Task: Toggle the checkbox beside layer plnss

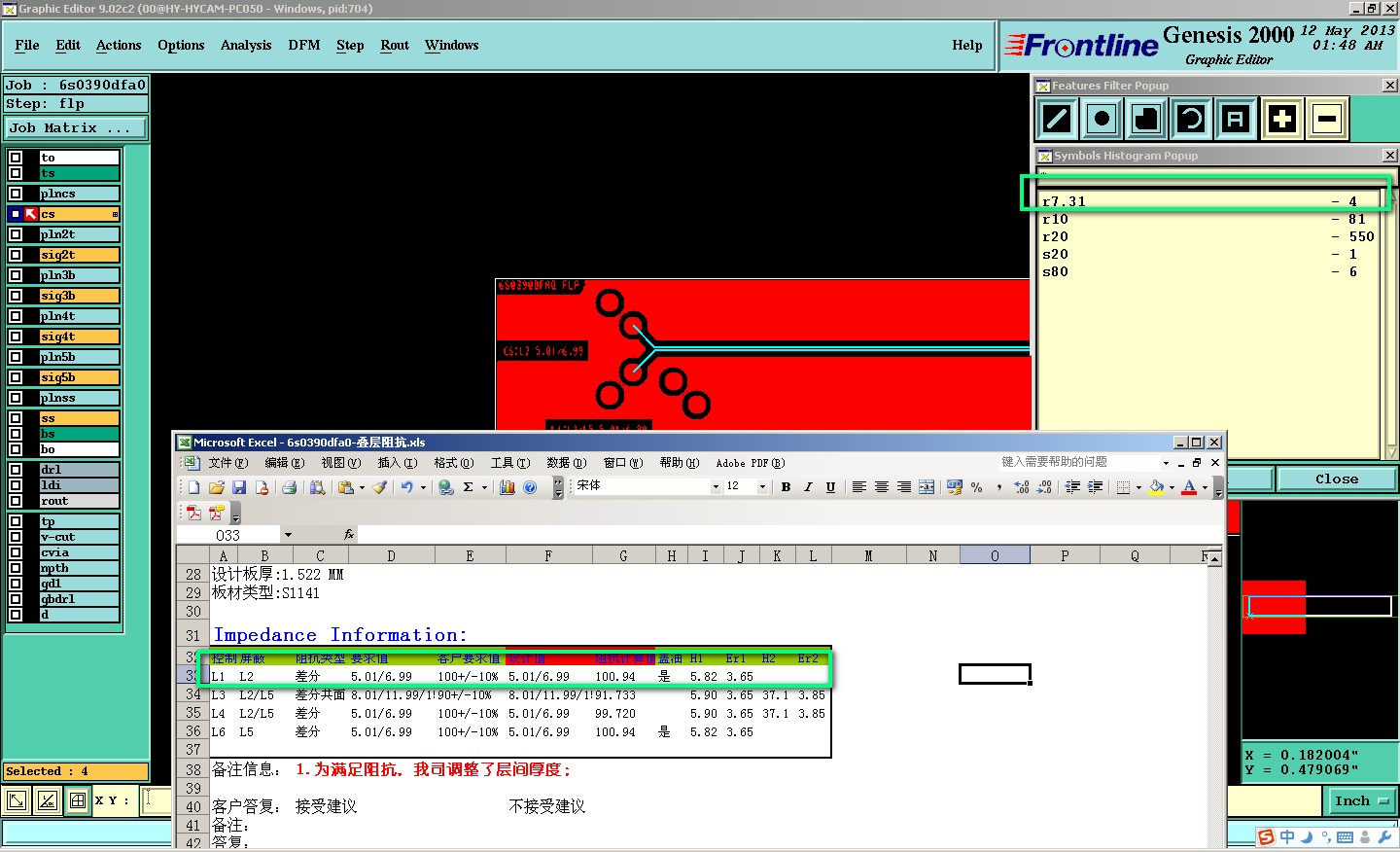Action: 16,398
